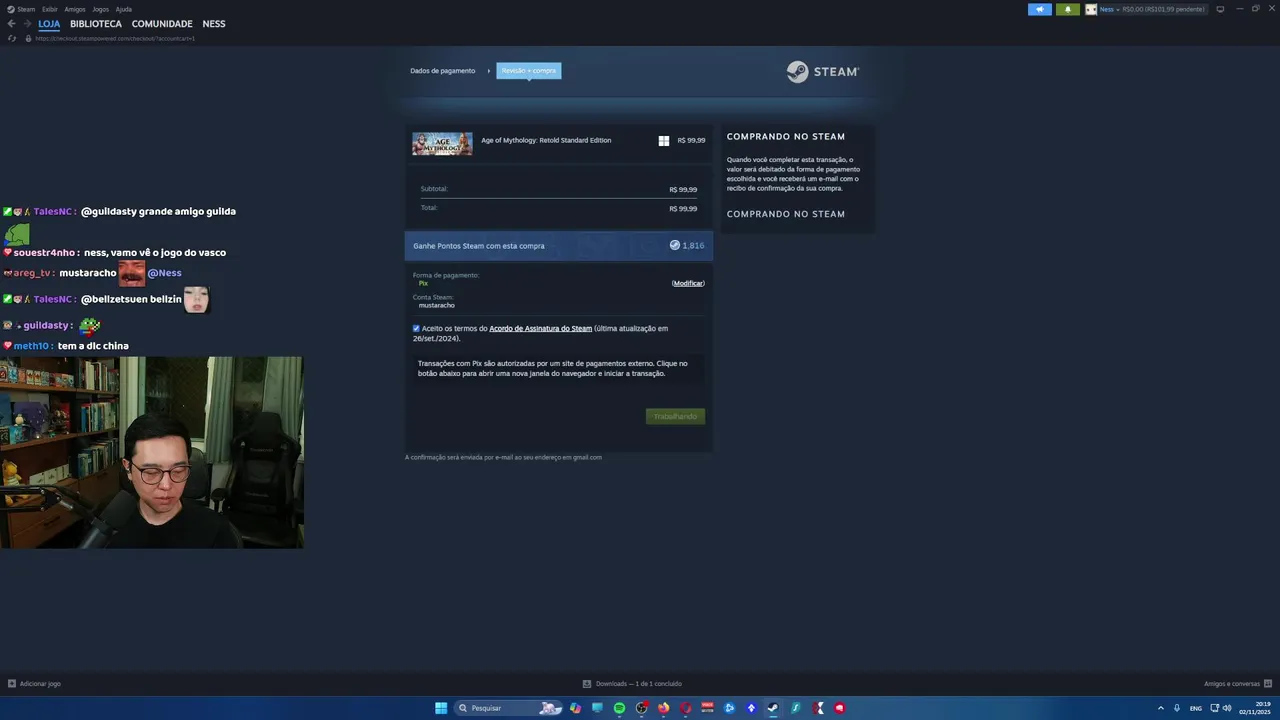Open Opera from the taskbar
Viewport: 1280px width, 720px height.
(685, 708)
